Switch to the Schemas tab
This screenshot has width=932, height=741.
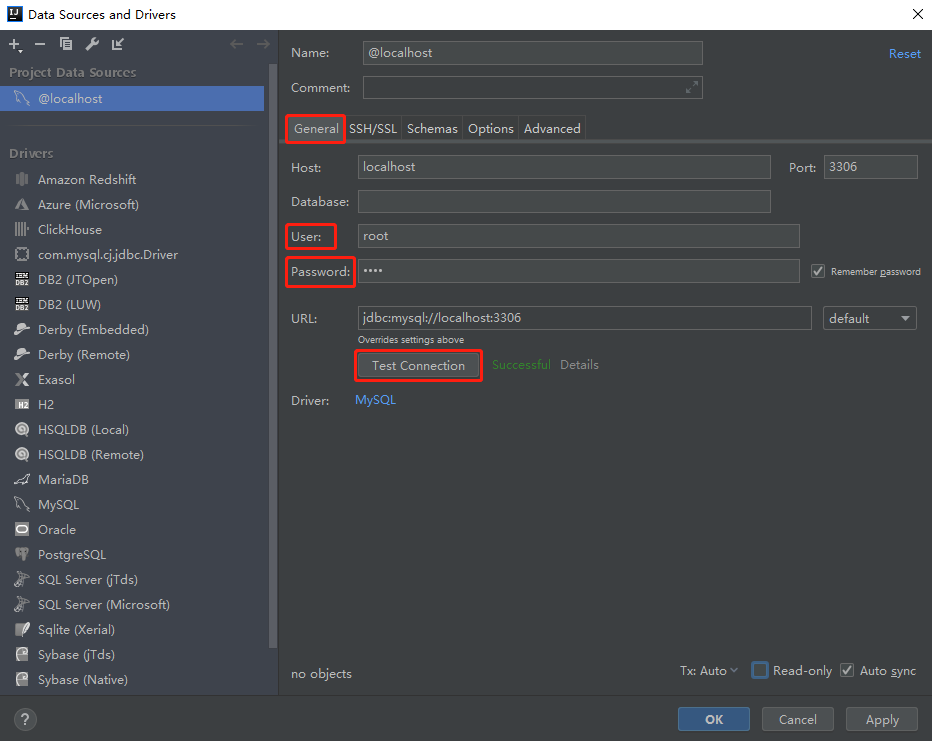pyautogui.click(x=432, y=128)
